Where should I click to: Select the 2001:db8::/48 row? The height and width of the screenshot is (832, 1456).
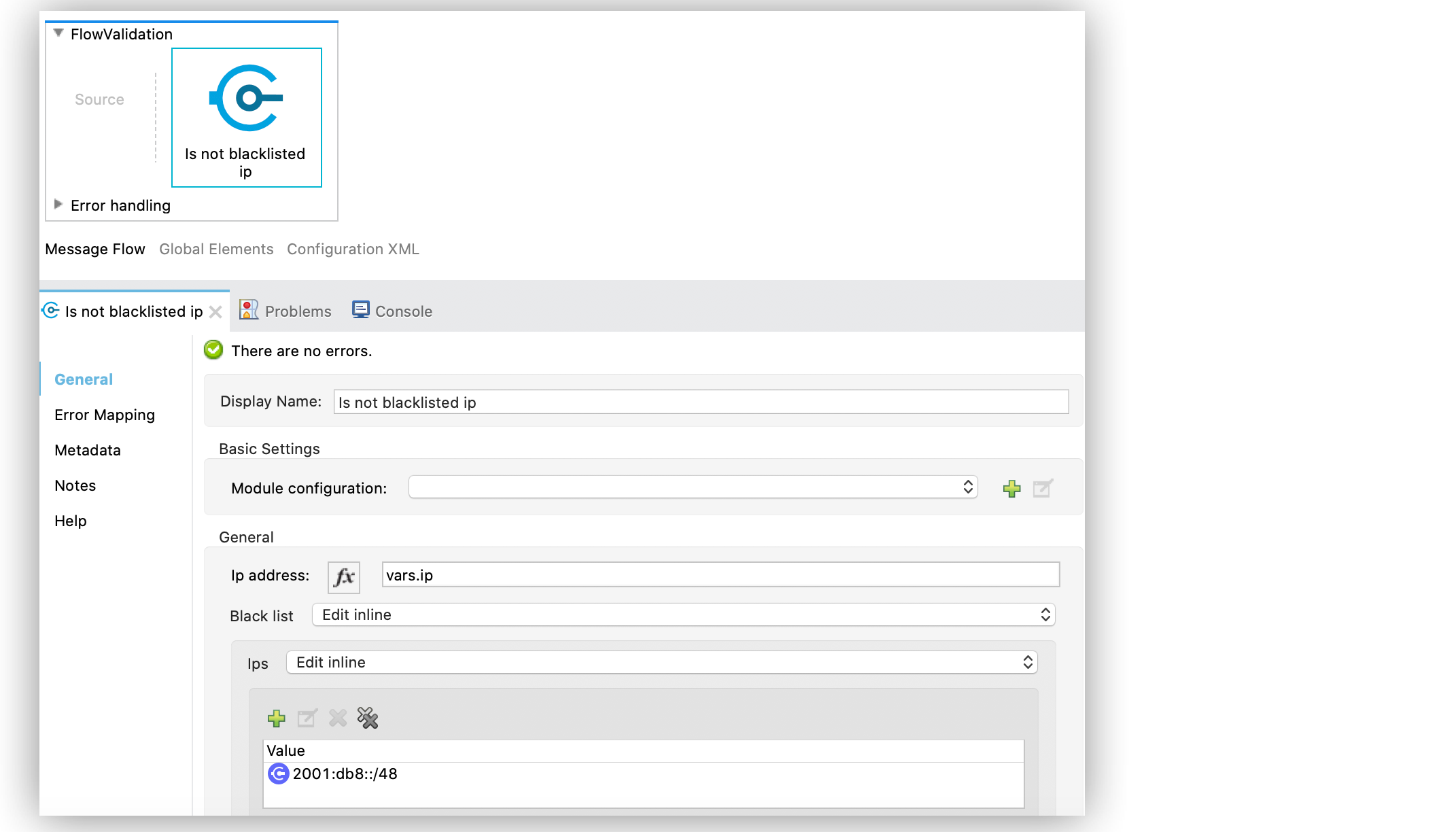point(643,774)
